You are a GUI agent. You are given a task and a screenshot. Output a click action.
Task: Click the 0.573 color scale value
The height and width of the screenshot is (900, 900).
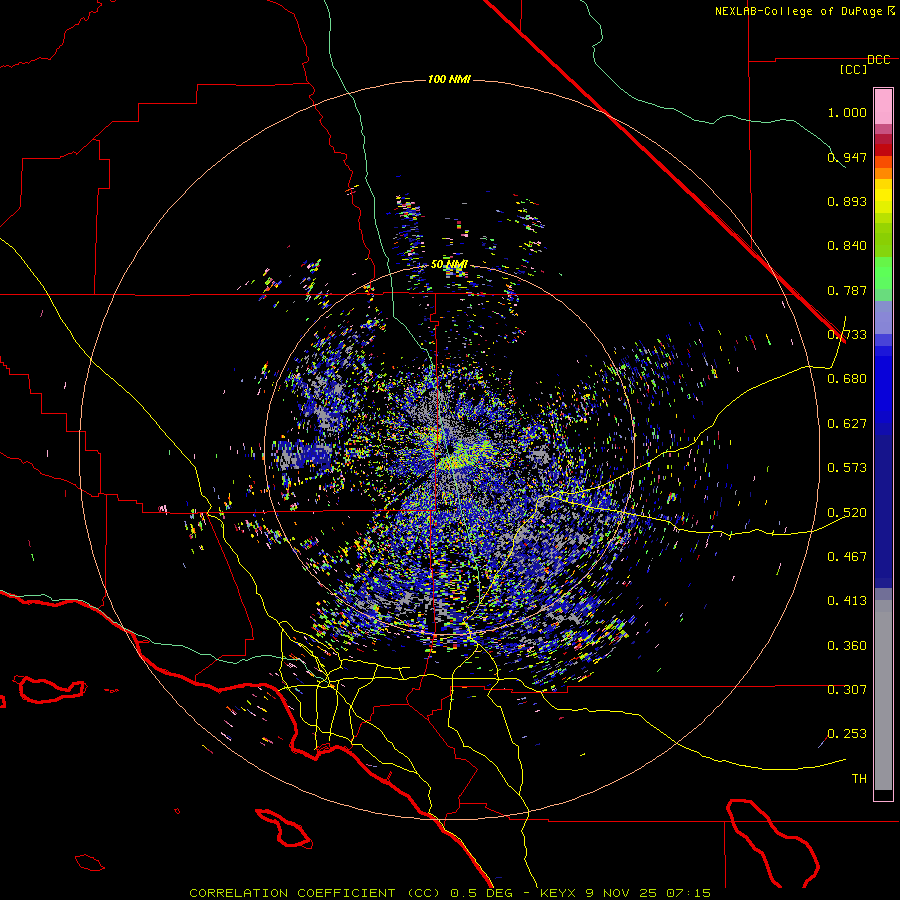coord(847,468)
